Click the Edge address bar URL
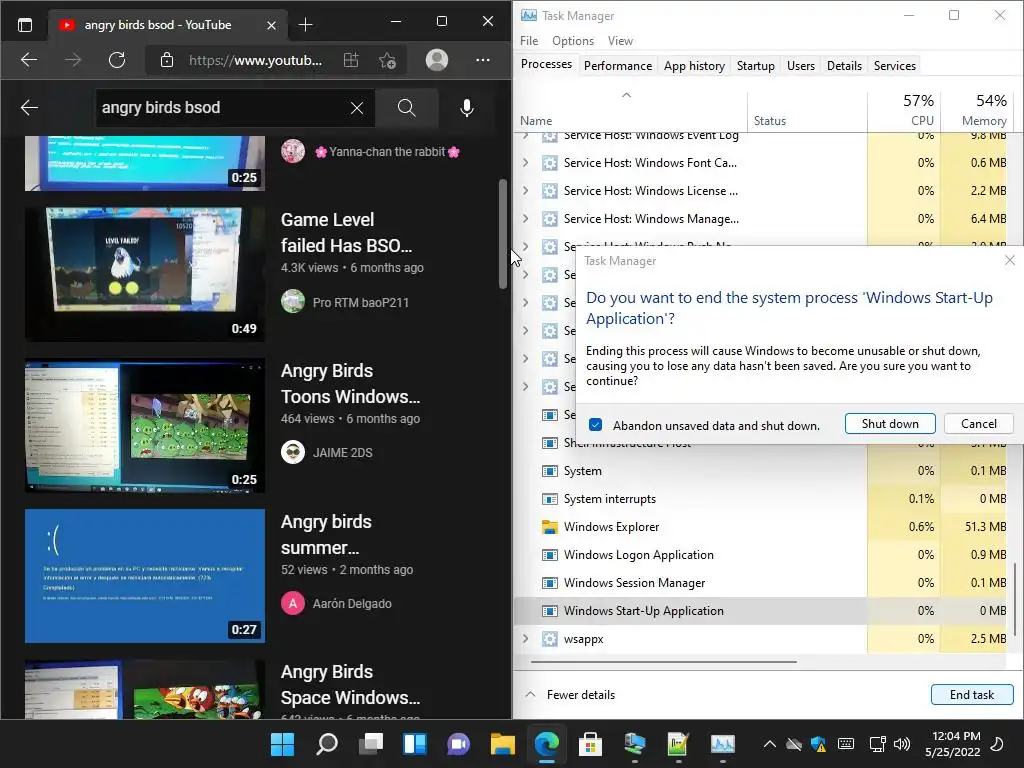 click(x=255, y=60)
